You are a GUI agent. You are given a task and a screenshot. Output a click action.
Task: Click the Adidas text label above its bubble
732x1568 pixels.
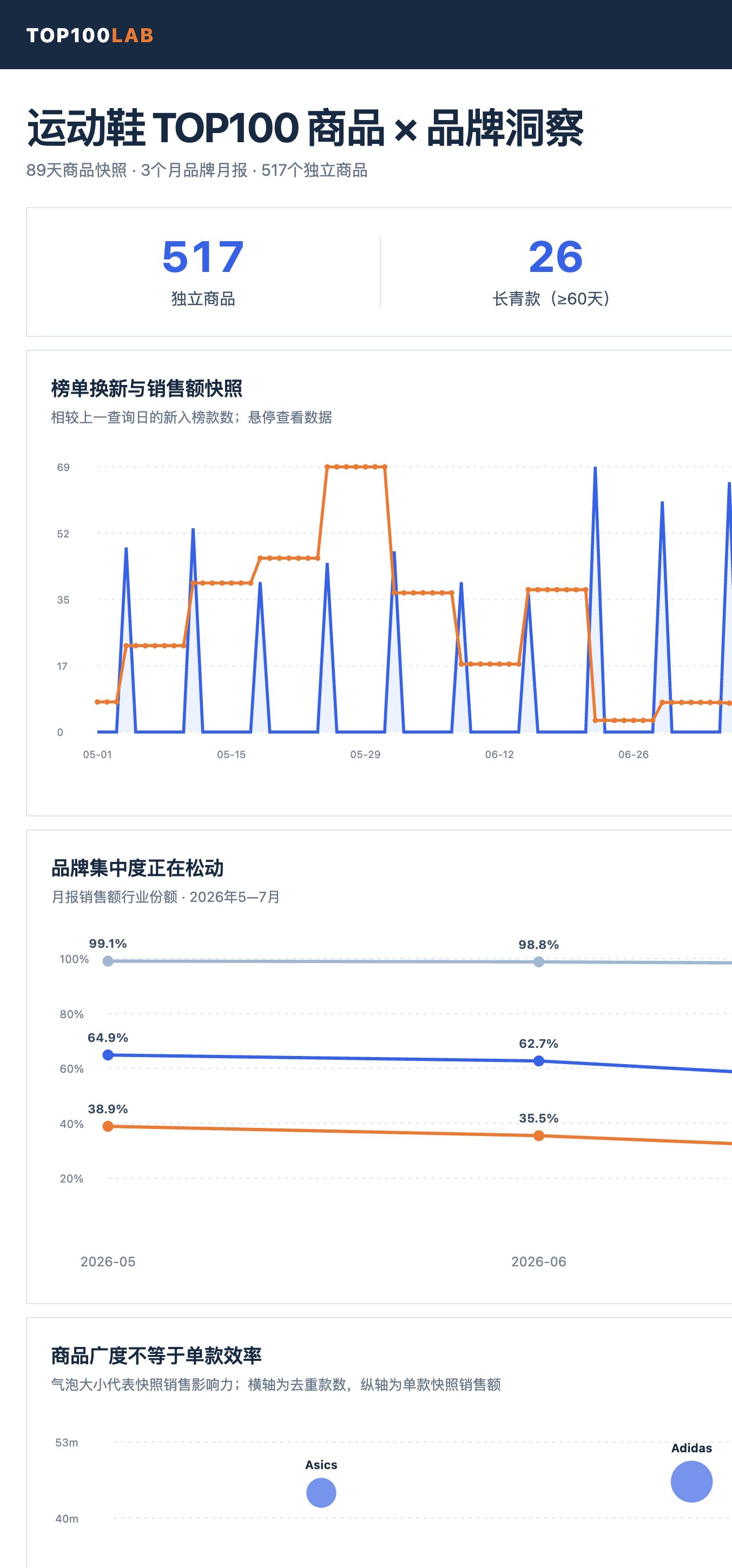coord(692,1448)
